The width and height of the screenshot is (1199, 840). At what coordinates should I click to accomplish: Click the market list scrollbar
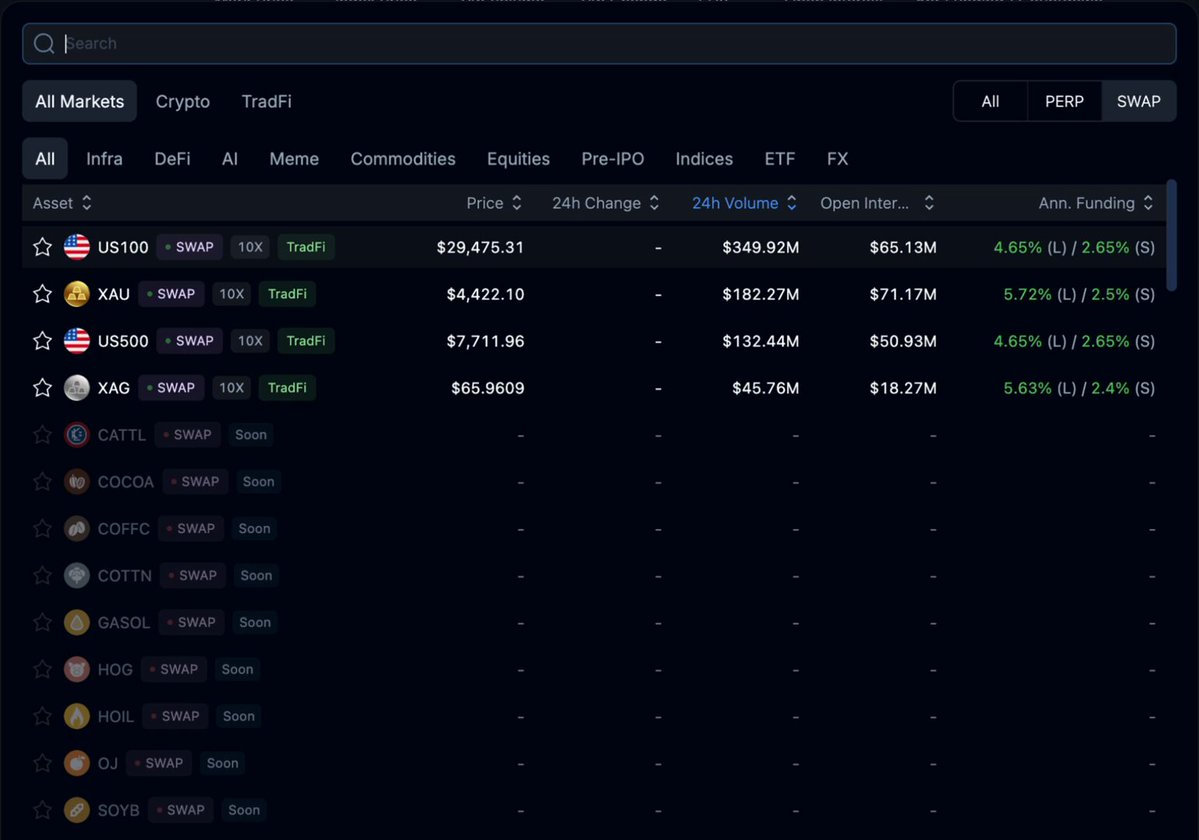(x=1171, y=235)
